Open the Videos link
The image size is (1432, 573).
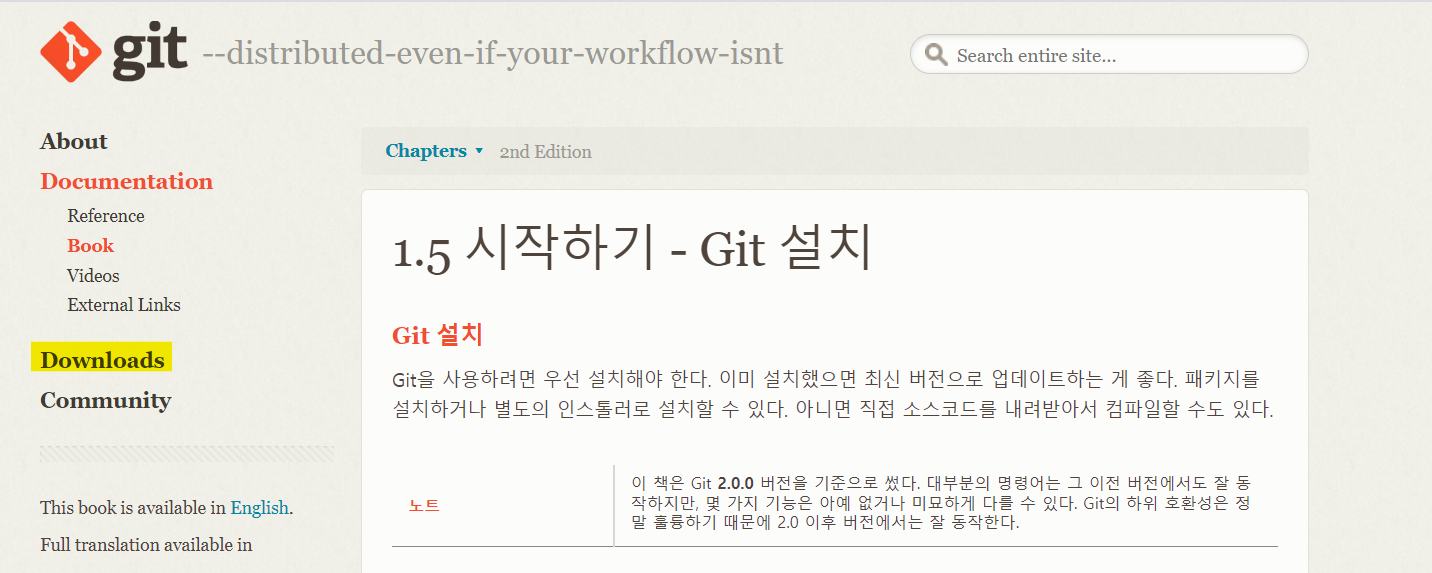click(93, 276)
